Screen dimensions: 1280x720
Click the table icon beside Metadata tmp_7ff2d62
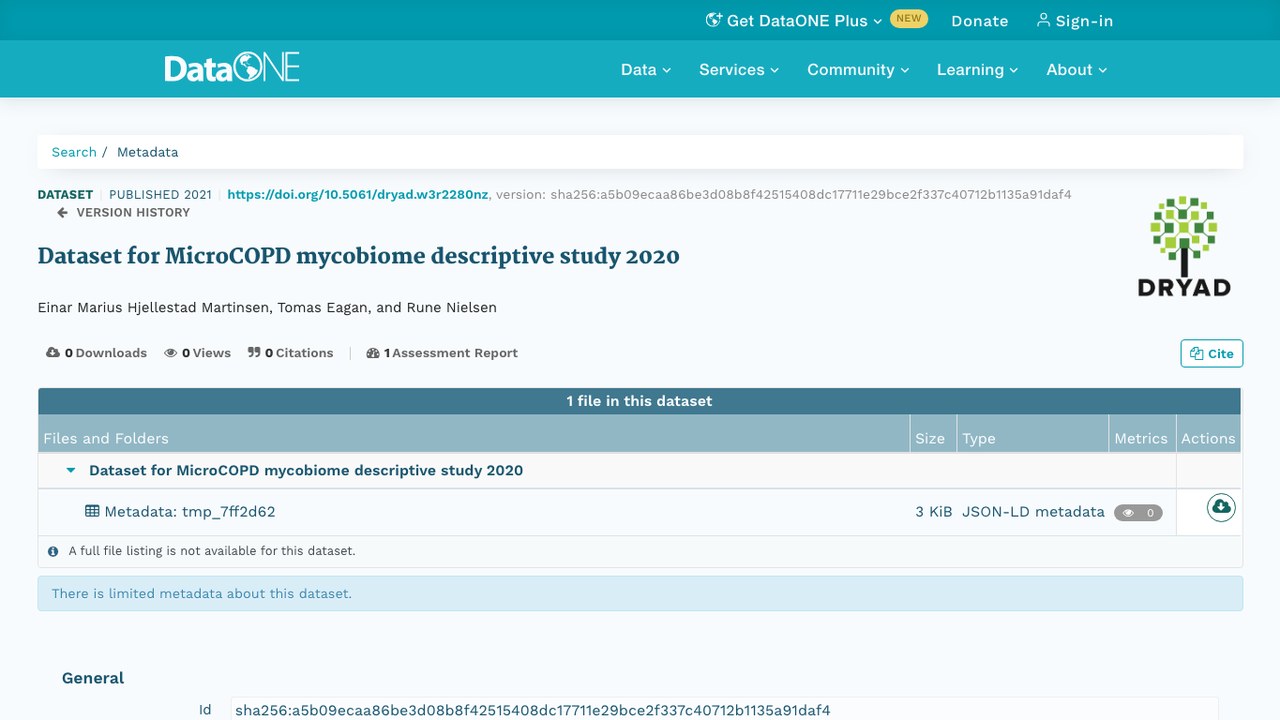(x=92, y=511)
